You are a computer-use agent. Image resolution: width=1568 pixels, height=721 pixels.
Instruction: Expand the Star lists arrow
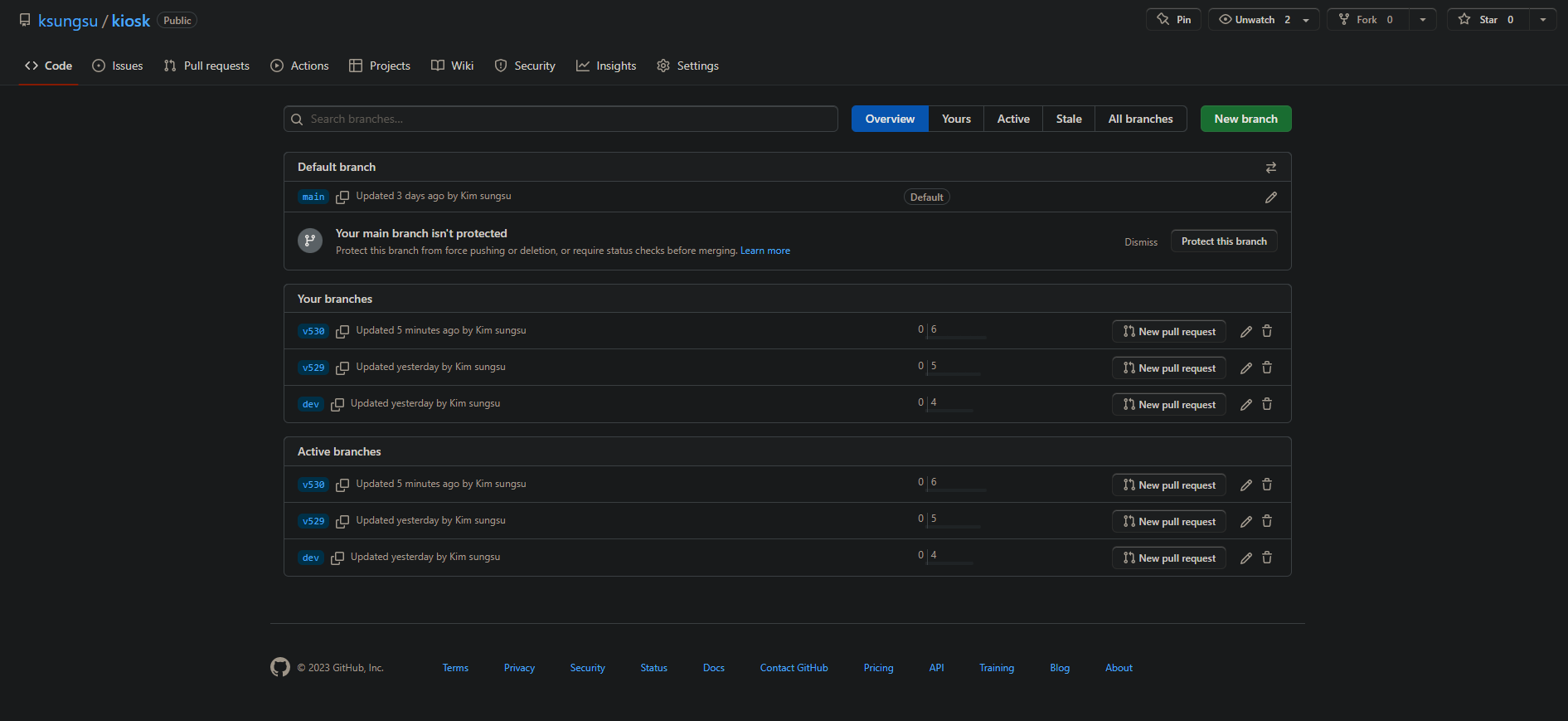(1543, 20)
